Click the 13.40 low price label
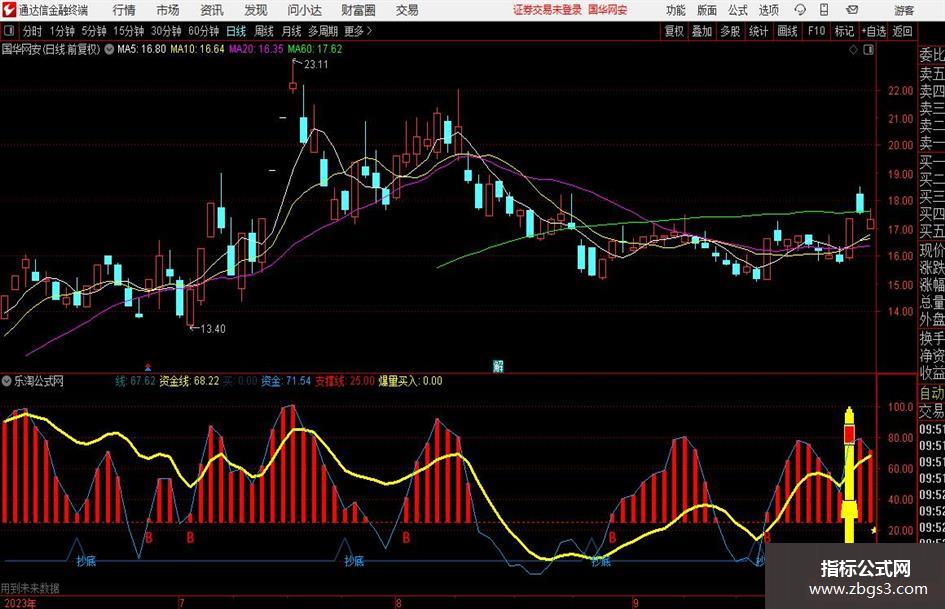Image resolution: width=945 pixels, height=609 pixels. 213,329
